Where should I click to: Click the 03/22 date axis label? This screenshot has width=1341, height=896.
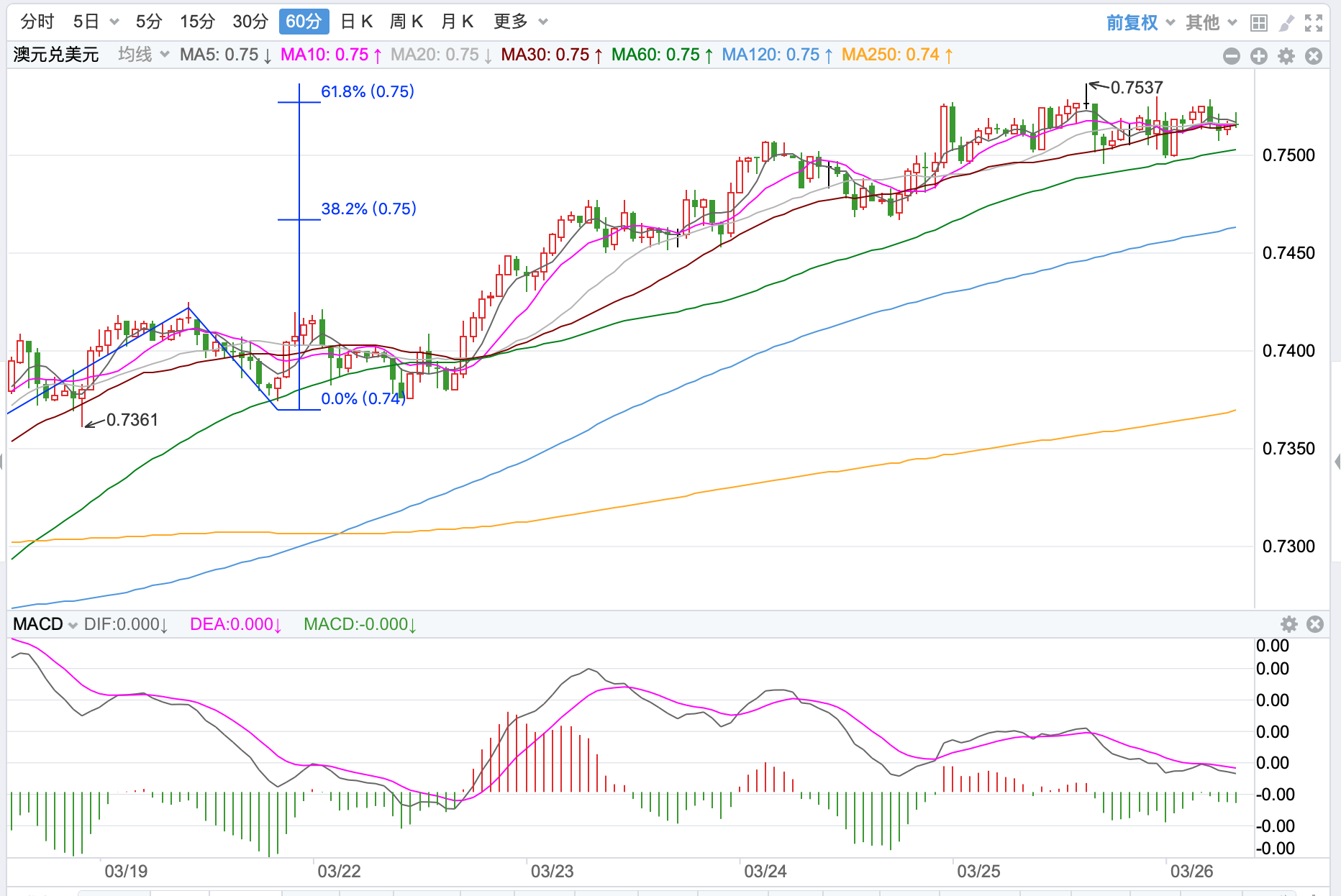(339, 872)
